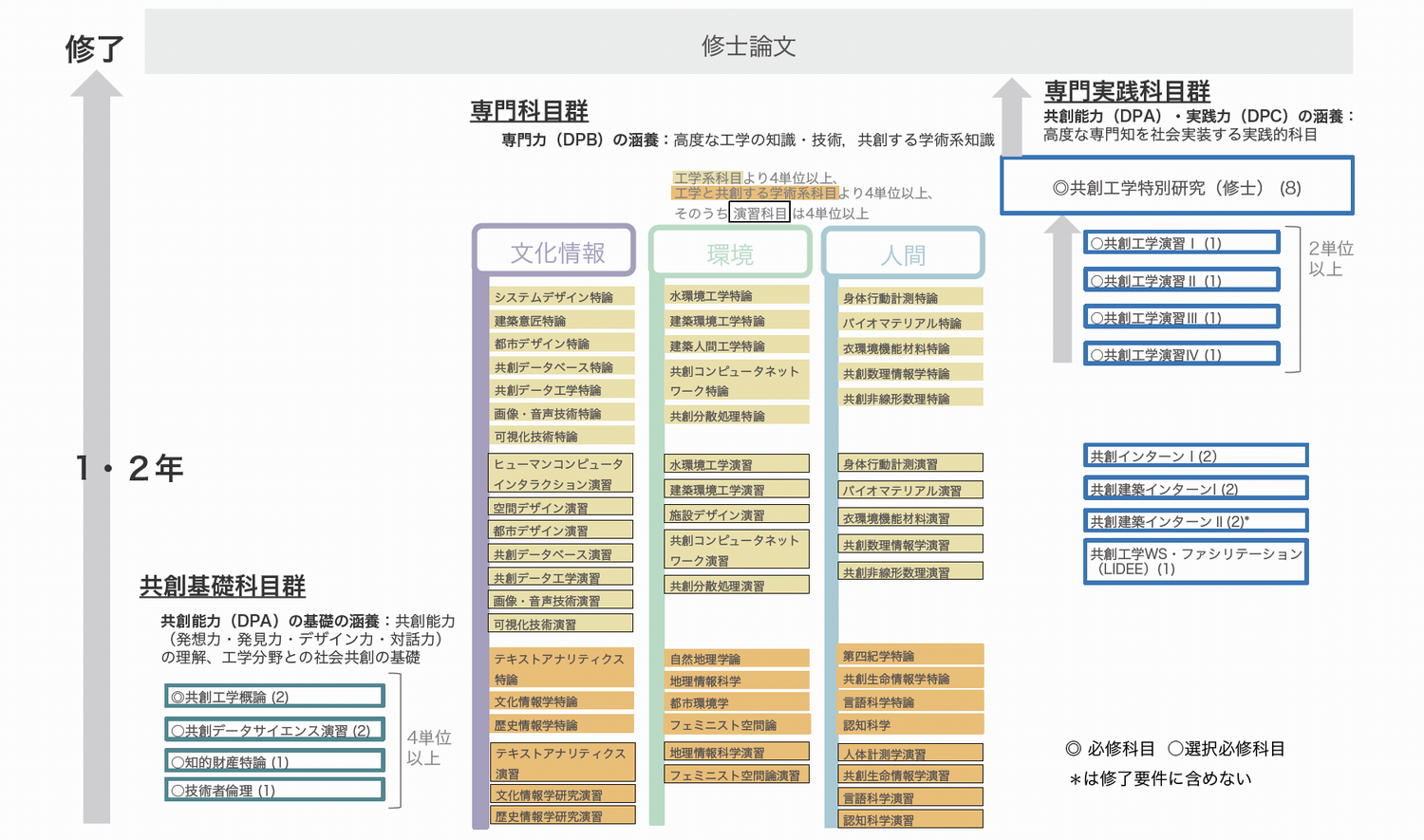
Task: Open the 人間 category header
Action: click(x=902, y=254)
